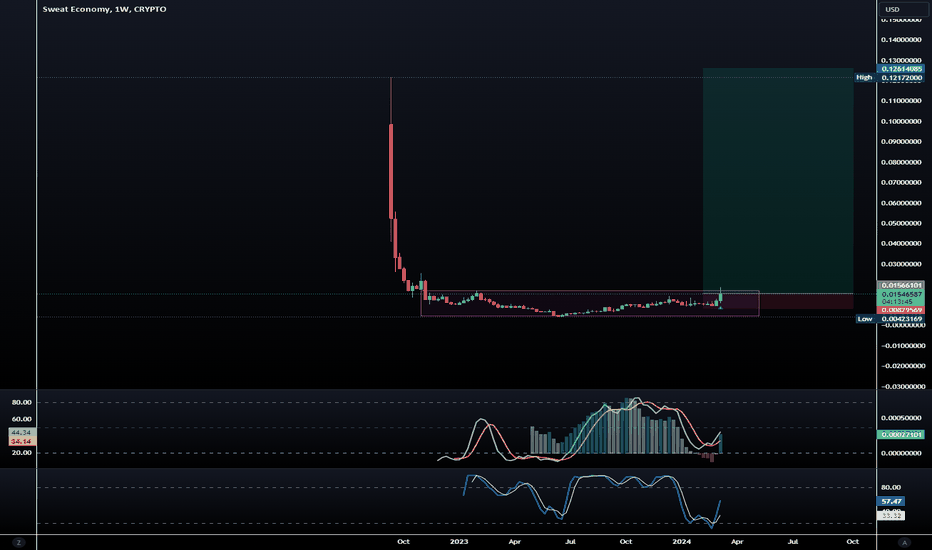Click the 0.05000000 price axis label
The image size is (932, 550).
[x=901, y=224]
